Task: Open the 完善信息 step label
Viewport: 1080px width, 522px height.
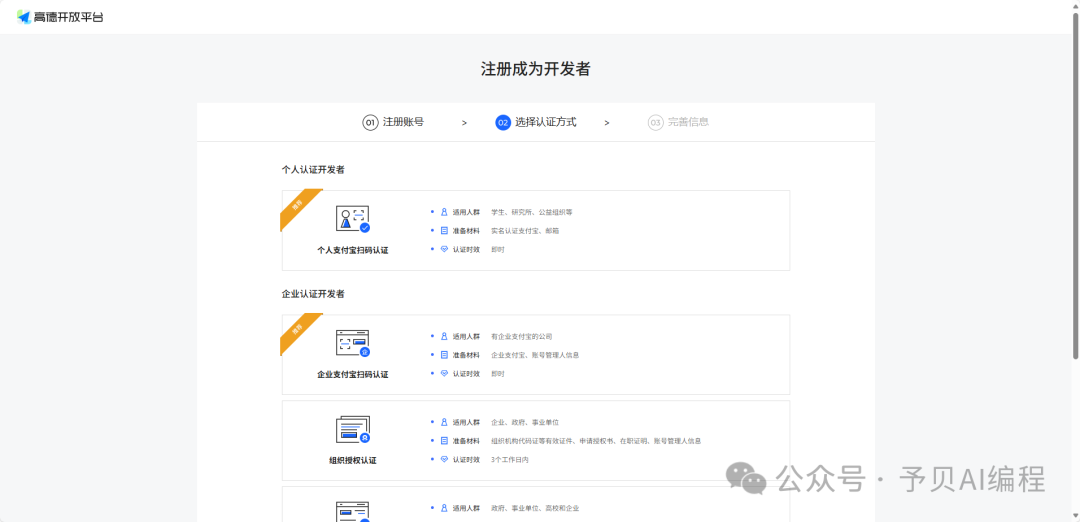Action: [x=689, y=123]
